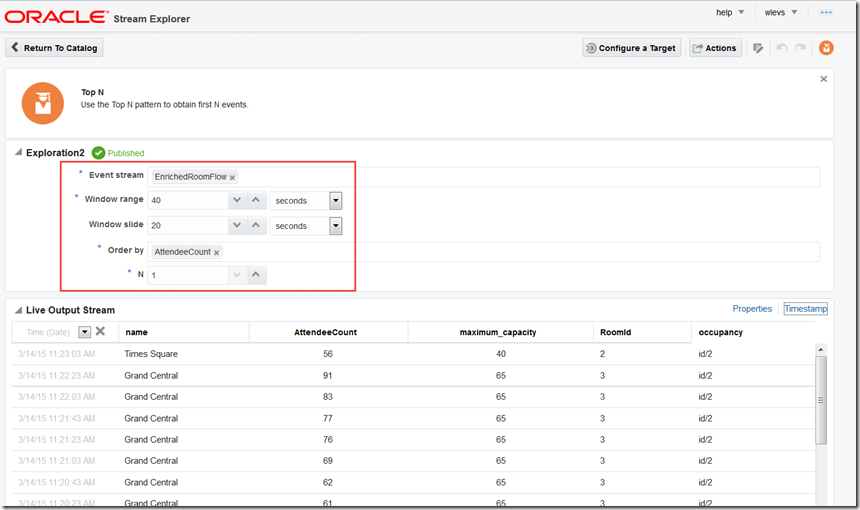The height and width of the screenshot is (510, 860).
Task: Open Window slide units dropdown
Action: pos(336,226)
